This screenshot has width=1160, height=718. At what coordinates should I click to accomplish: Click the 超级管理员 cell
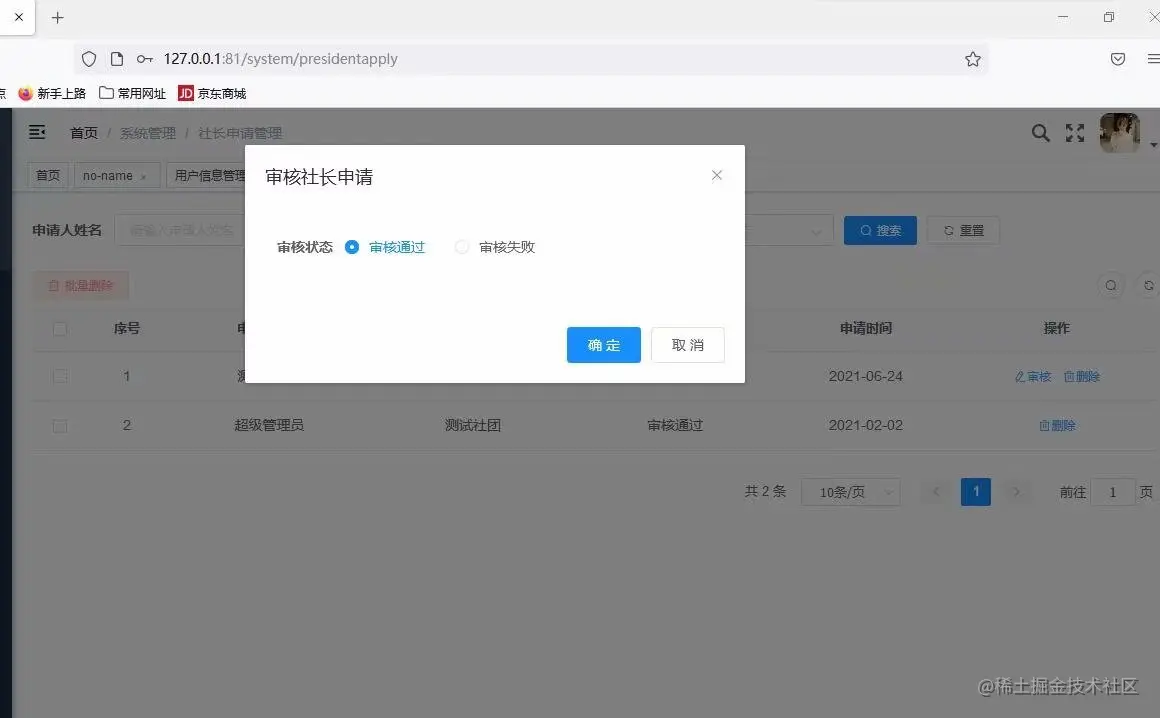pos(269,425)
